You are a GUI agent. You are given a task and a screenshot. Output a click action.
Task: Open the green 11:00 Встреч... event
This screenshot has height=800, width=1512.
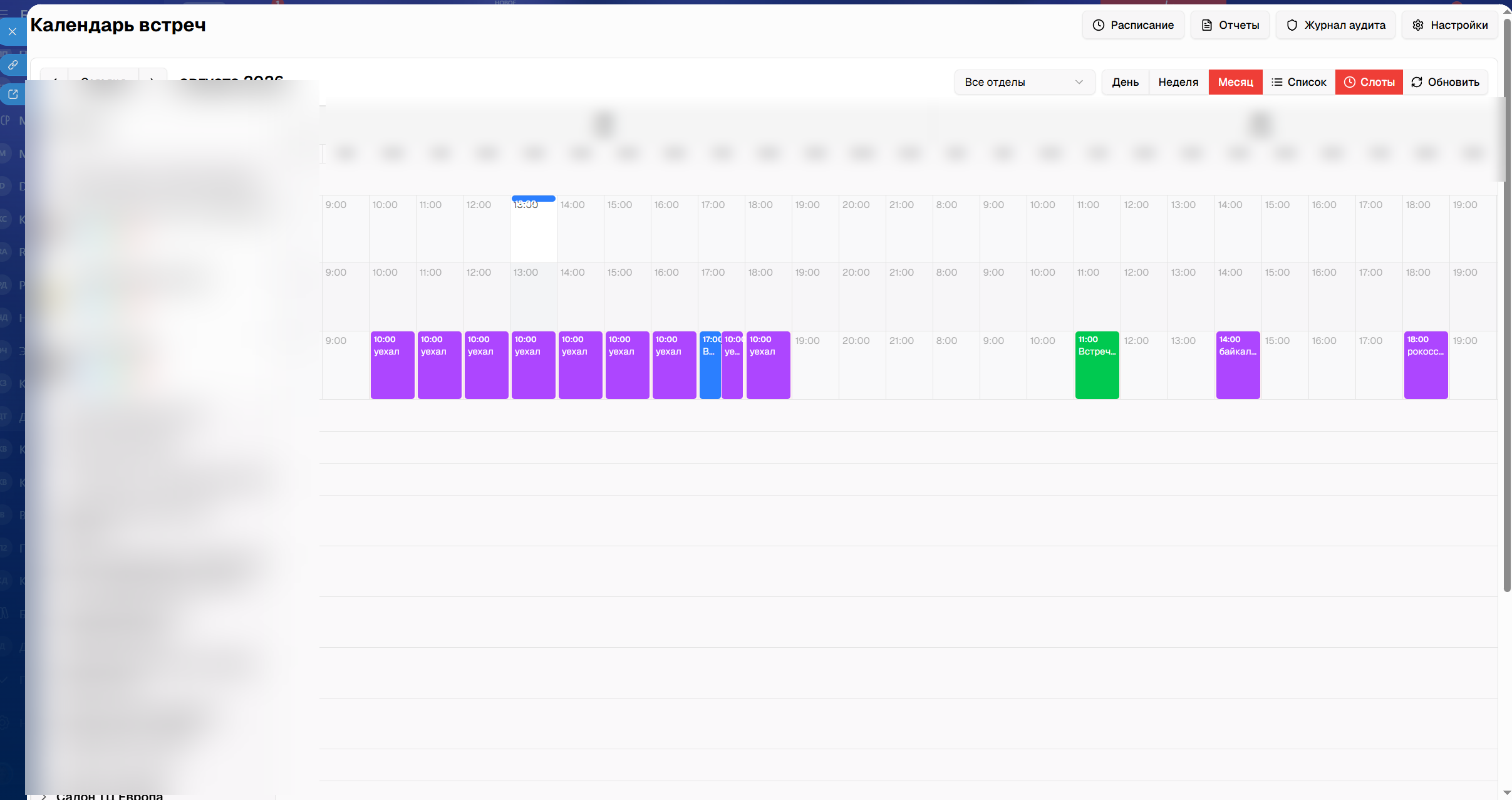click(1097, 365)
